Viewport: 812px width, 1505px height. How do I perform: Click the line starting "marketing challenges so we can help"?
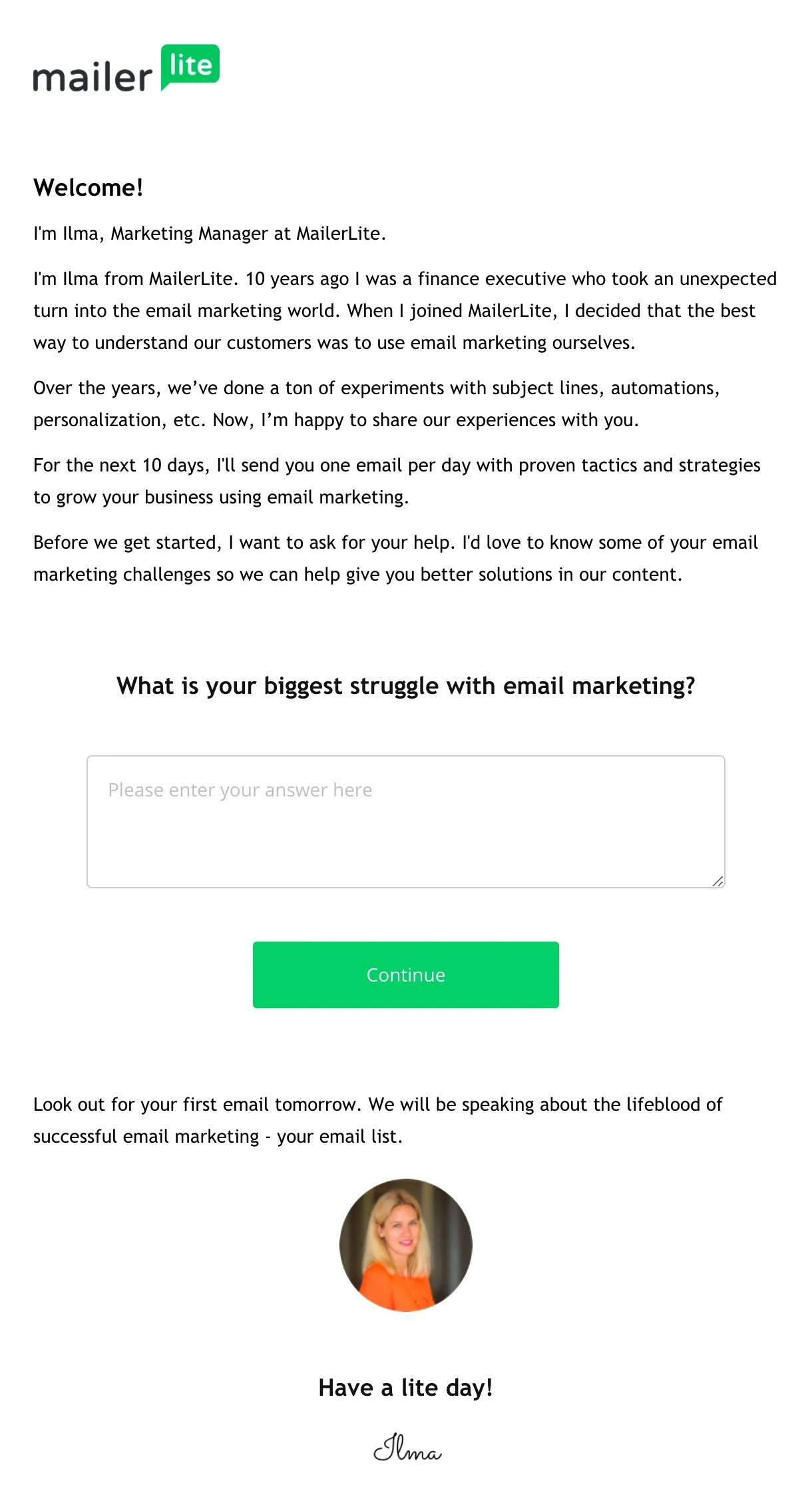357,575
